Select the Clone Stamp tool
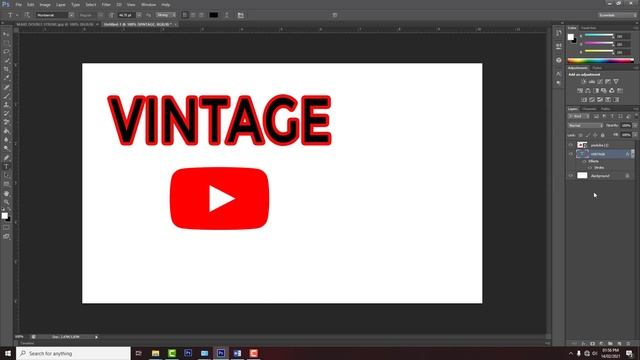 6,104
